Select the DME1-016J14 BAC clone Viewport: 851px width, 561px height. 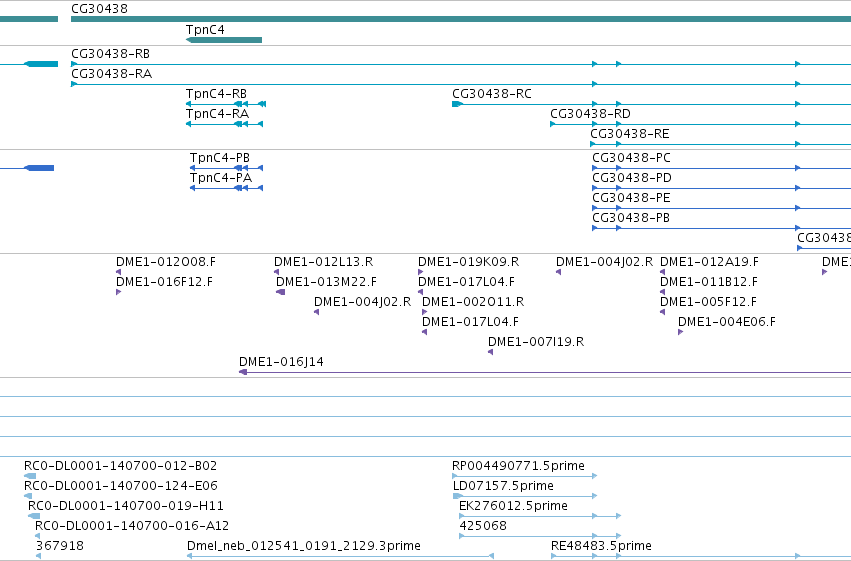[x=545, y=372]
